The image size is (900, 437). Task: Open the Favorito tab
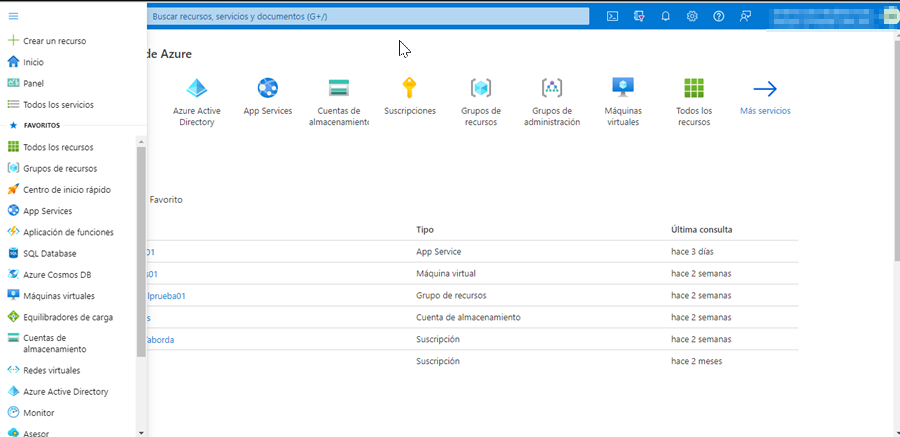[166, 200]
